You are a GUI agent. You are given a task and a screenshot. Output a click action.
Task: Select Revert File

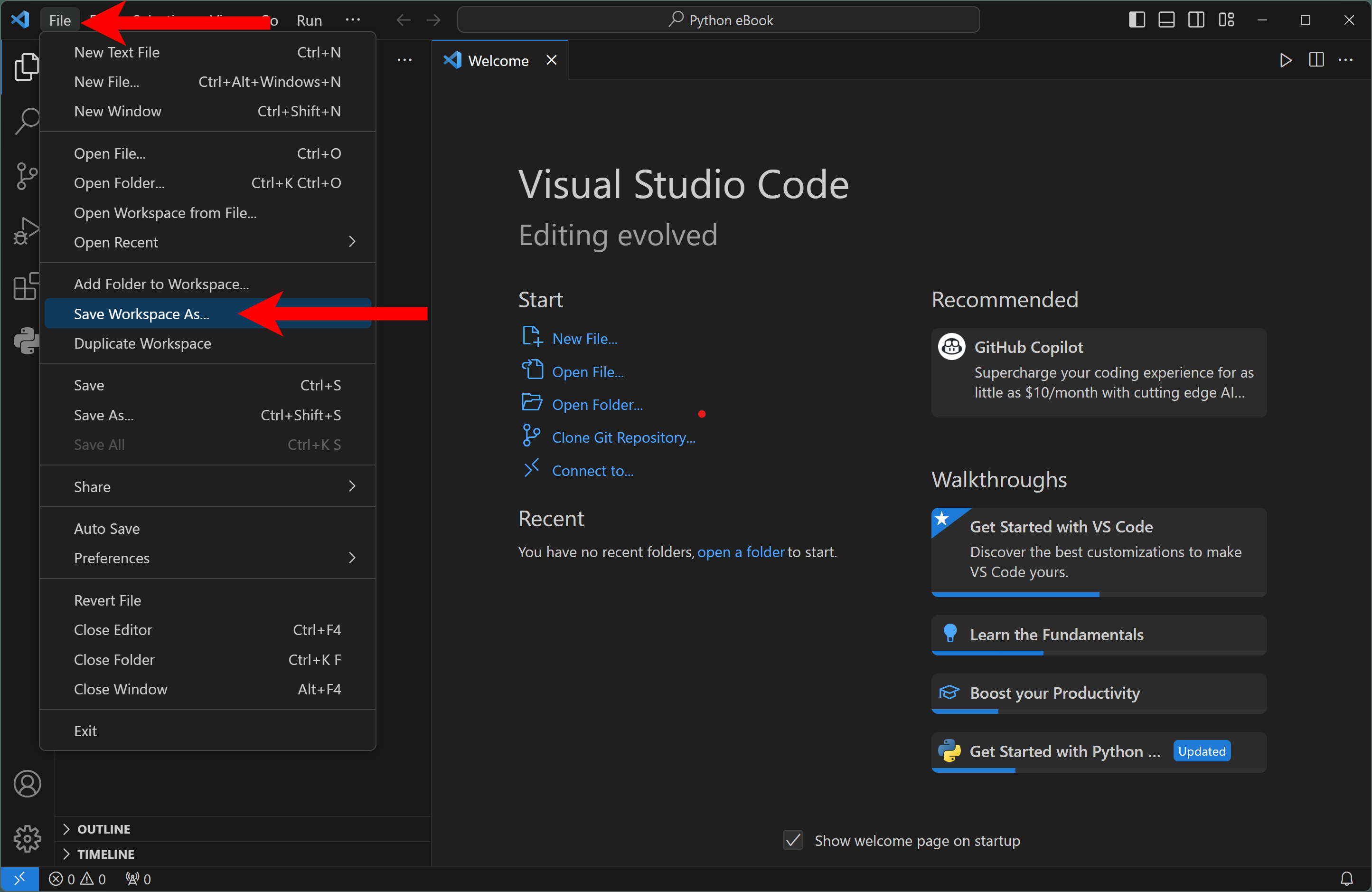click(207, 600)
